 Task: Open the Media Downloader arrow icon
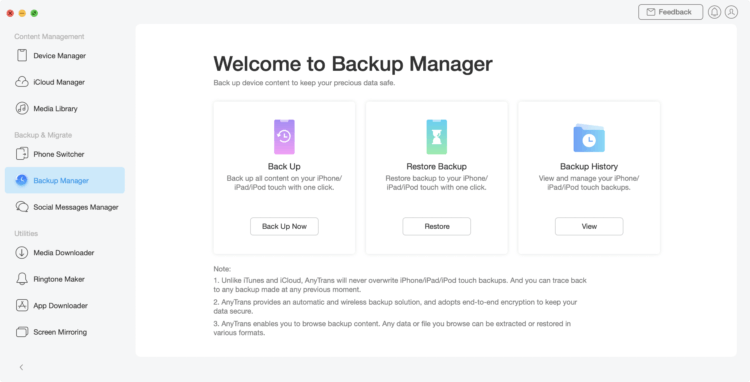click(x=22, y=252)
